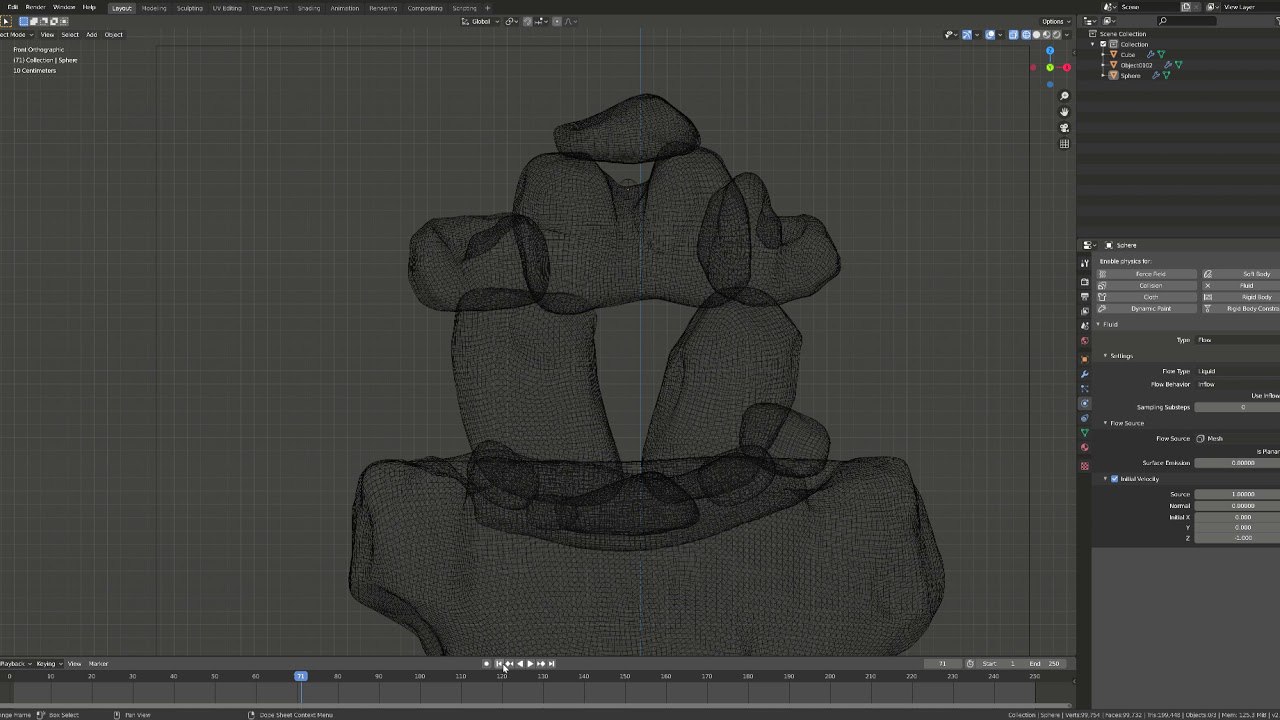Click the pan hand viewport gizmo

[1064, 112]
